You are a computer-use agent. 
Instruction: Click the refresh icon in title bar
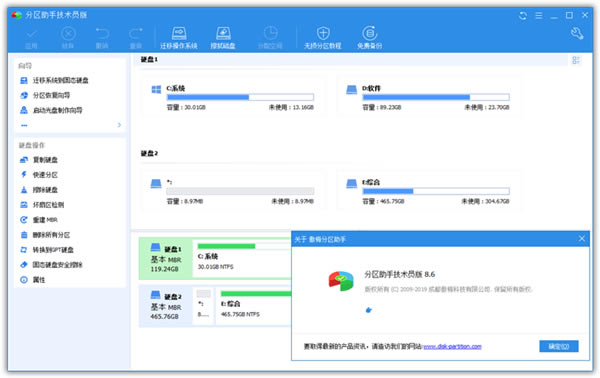click(x=523, y=15)
